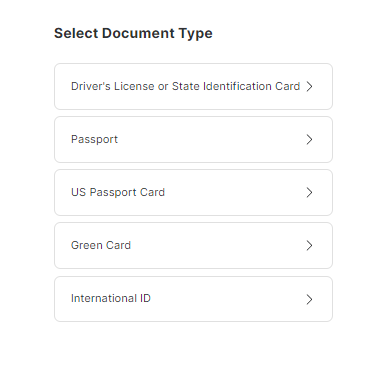This screenshot has height=383, width=374.
Task: Click the "International ID" label text
Action: 111,298
